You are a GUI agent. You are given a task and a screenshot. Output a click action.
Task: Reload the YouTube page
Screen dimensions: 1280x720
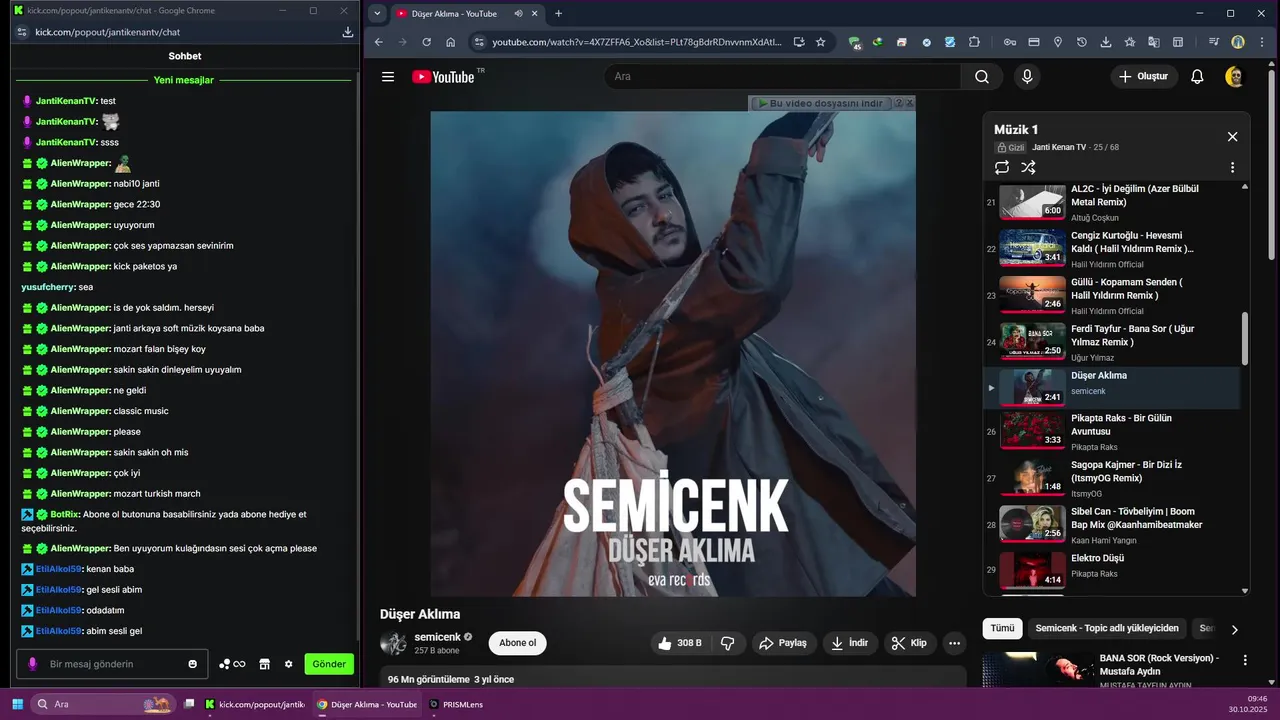(427, 42)
